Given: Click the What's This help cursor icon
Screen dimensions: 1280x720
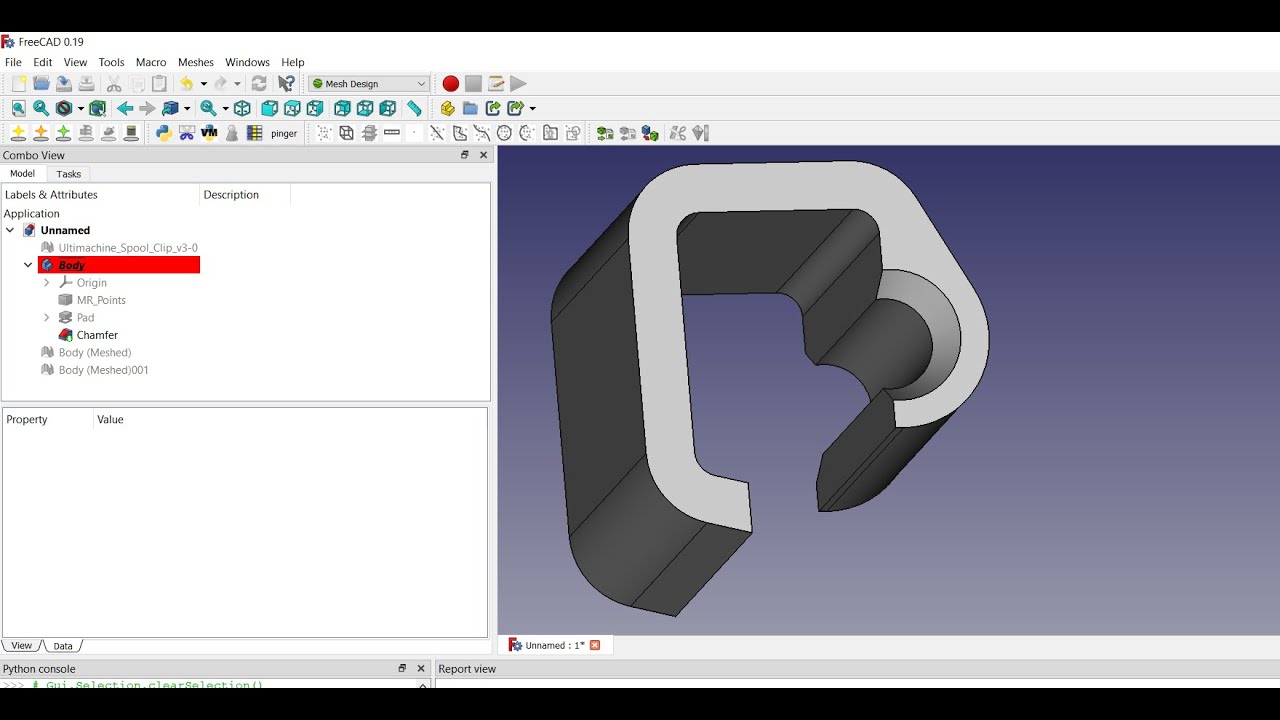Looking at the screenshot, I should [287, 84].
